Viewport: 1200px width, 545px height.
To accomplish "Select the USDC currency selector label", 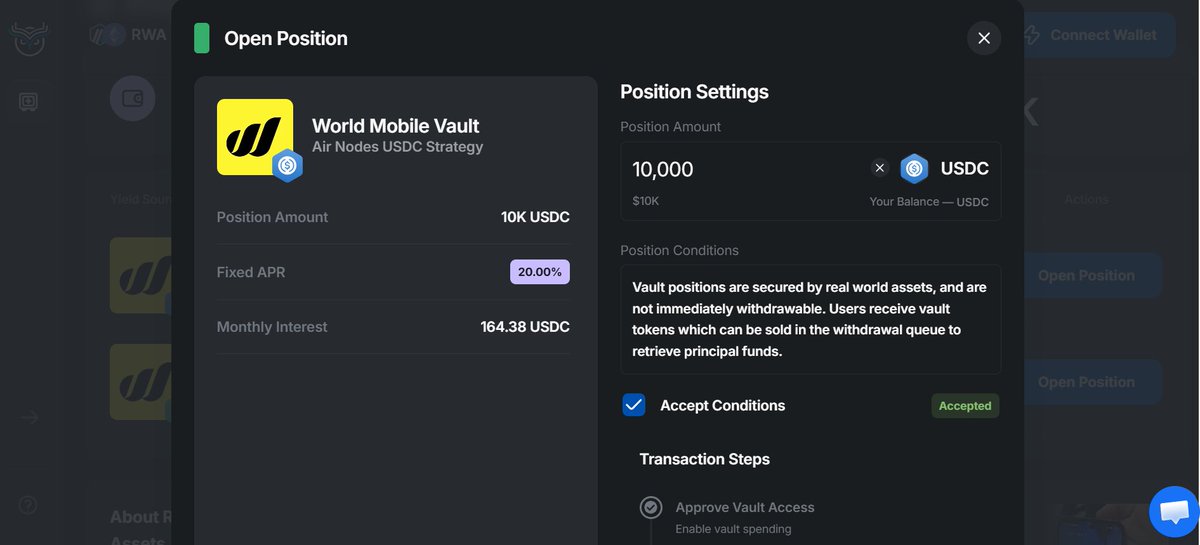I will [x=964, y=169].
